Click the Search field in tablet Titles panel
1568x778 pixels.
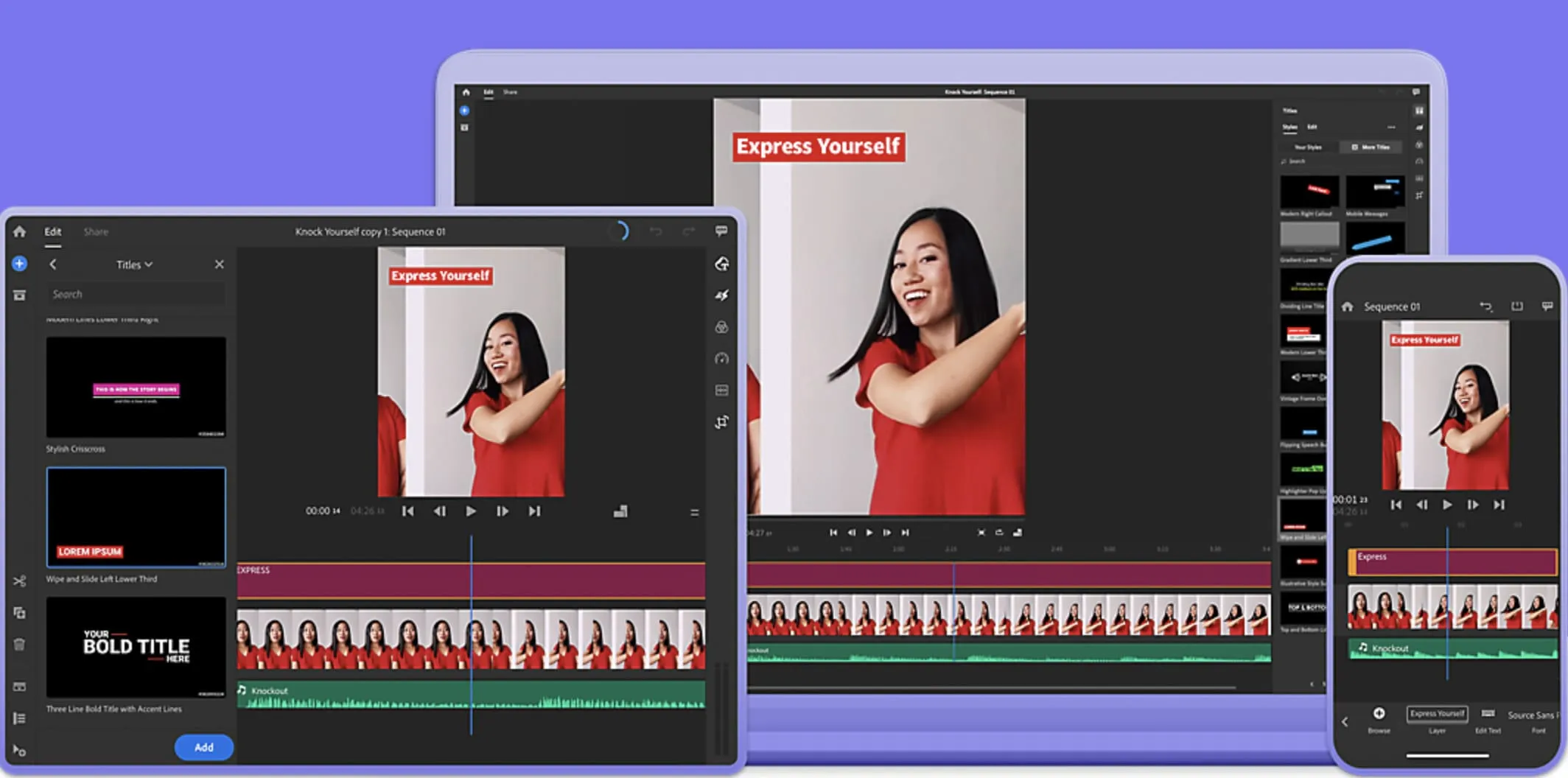pyautogui.click(x=136, y=294)
